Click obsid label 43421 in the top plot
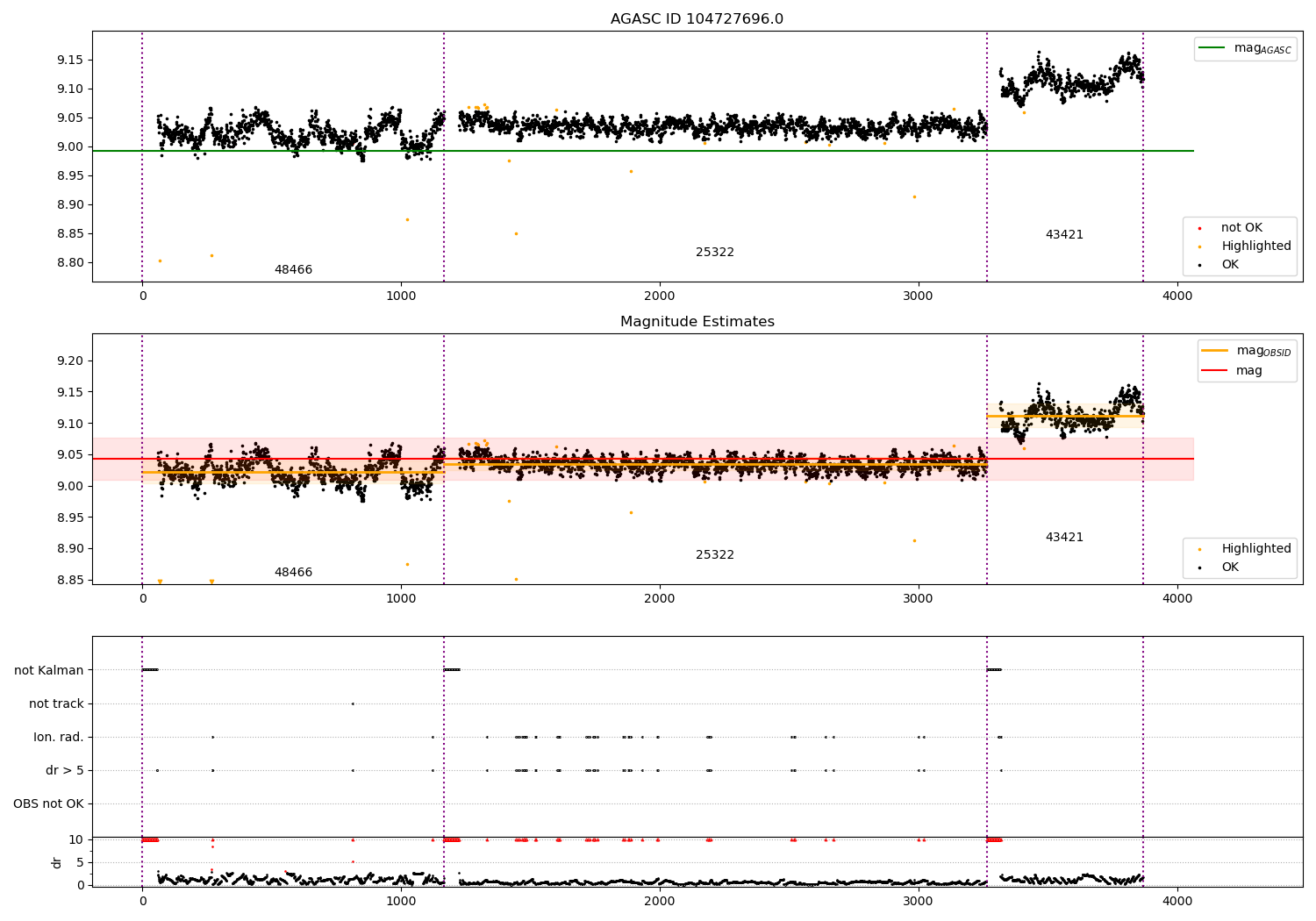This screenshot has height=921, width=1316. point(1064,235)
